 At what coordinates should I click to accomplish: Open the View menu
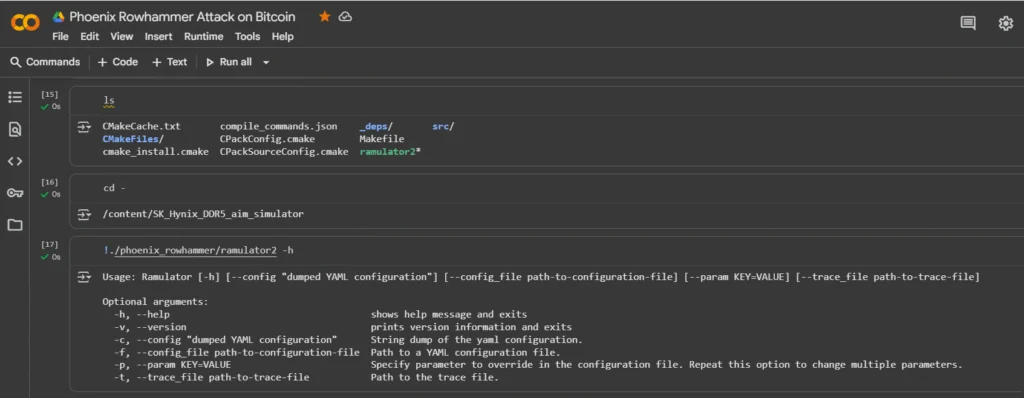coord(121,37)
